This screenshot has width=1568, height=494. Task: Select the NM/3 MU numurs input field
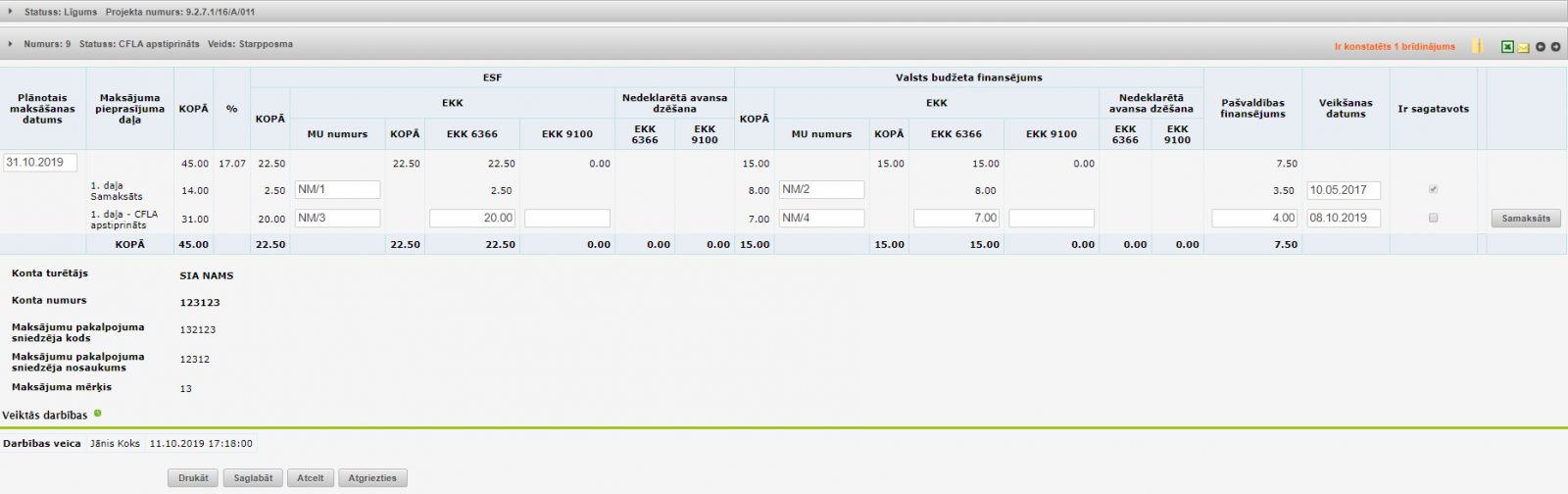click(337, 219)
